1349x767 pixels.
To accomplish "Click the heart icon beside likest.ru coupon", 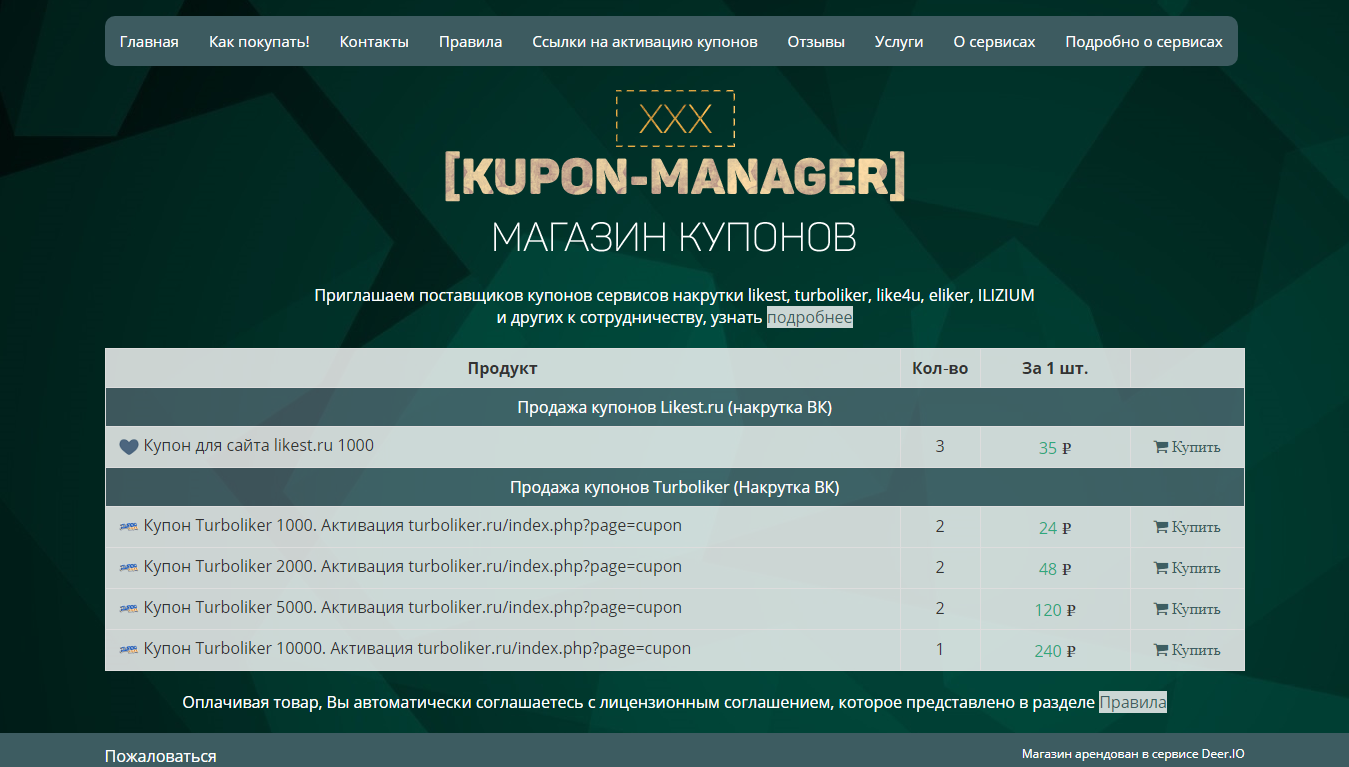I will tap(129, 447).
